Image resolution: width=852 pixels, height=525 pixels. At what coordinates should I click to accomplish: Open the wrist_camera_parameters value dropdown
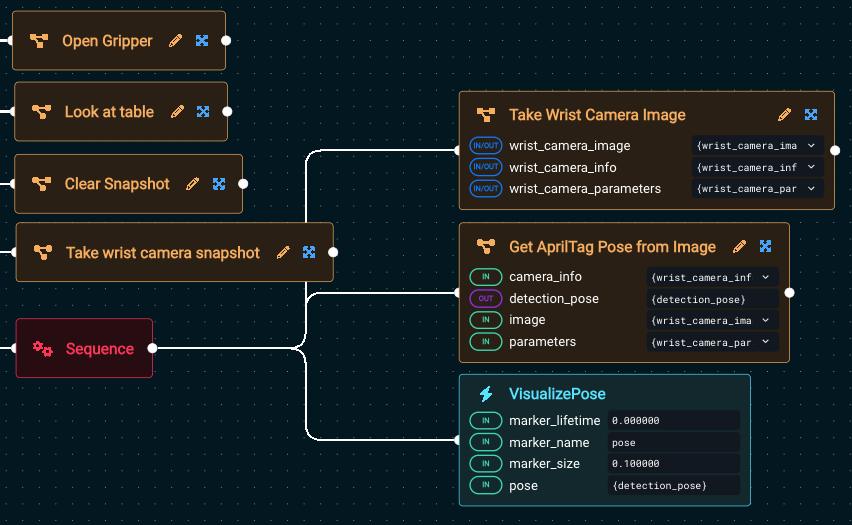757,189
